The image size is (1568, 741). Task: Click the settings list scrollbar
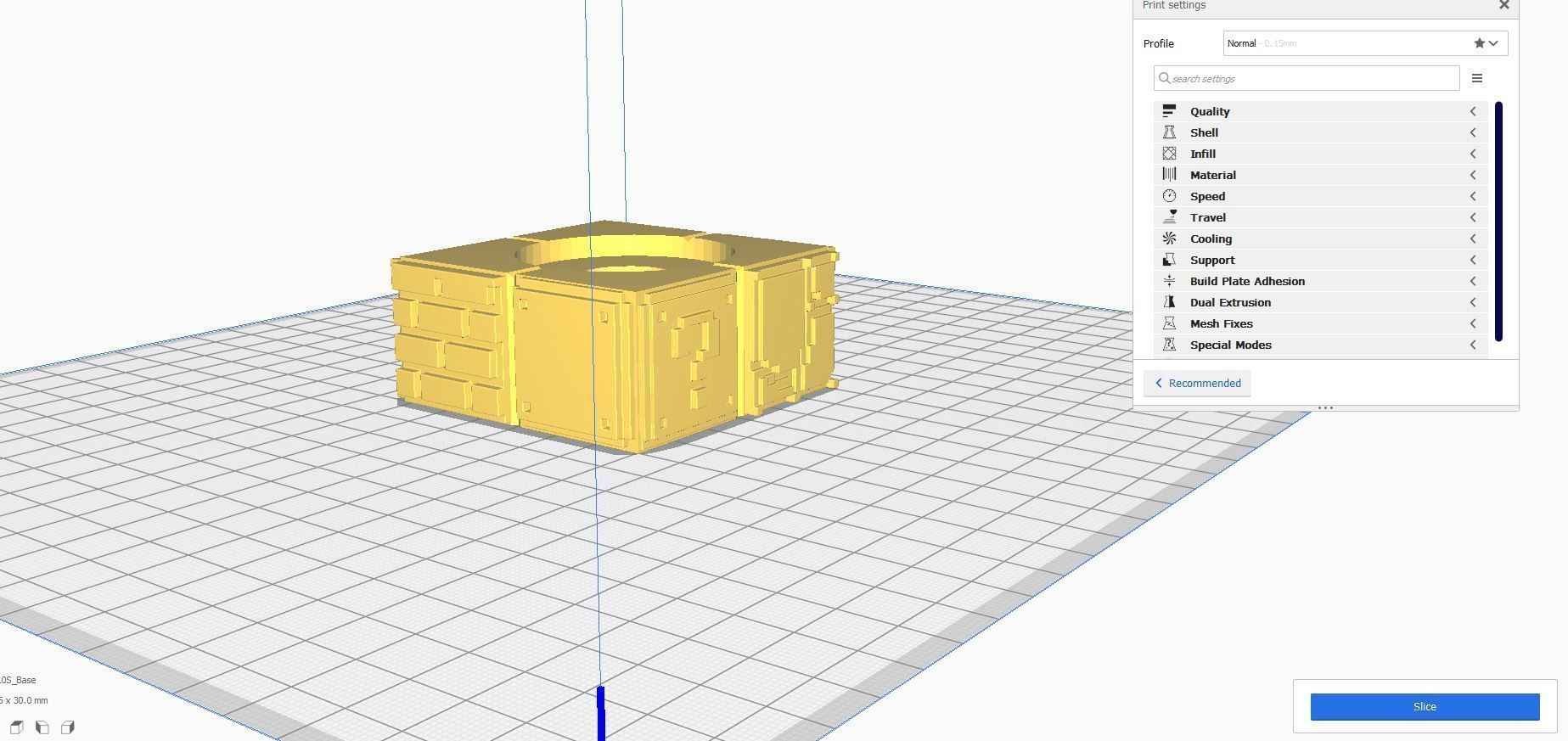pos(1498,222)
